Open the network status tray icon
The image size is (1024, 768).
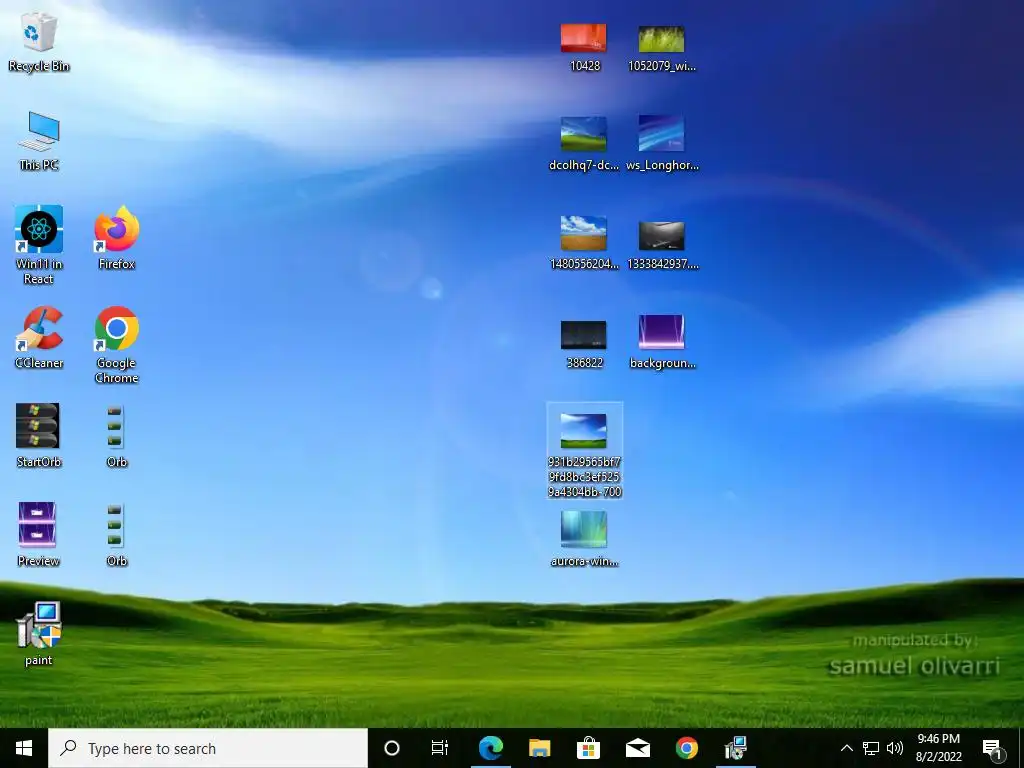871,748
